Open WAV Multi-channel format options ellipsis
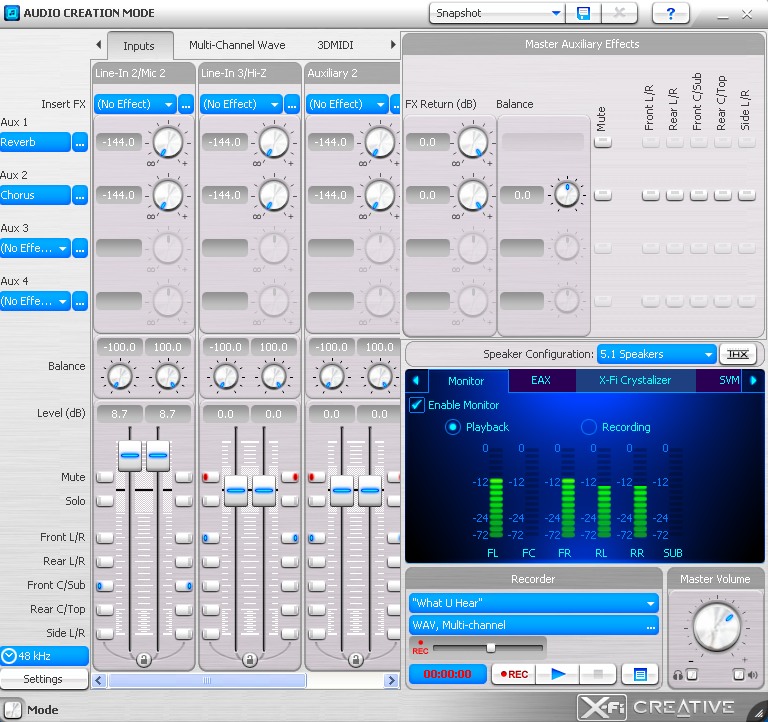The height and width of the screenshot is (722, 768). 650,626
